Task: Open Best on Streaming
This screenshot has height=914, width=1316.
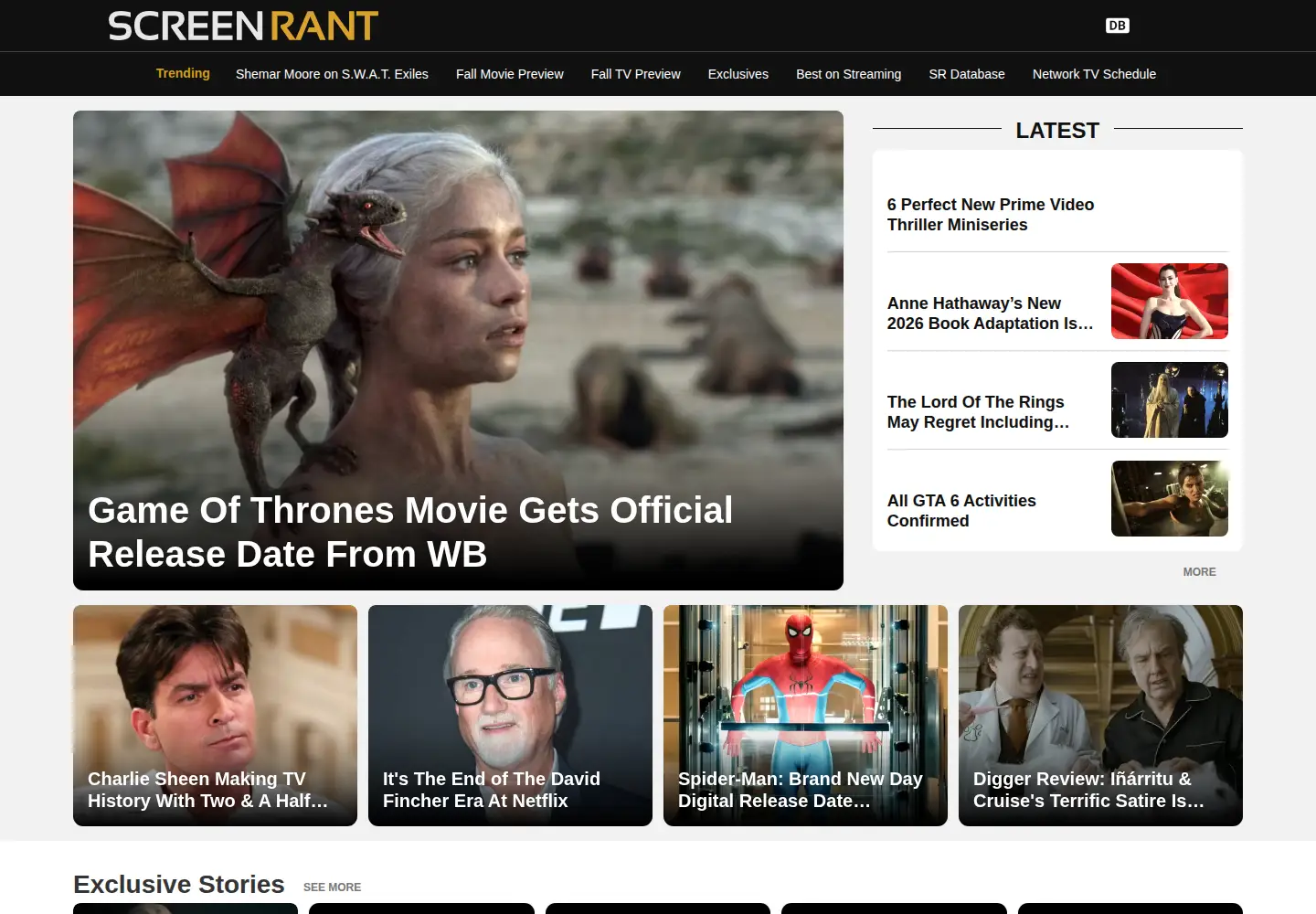Action: (x=848, y=74)
